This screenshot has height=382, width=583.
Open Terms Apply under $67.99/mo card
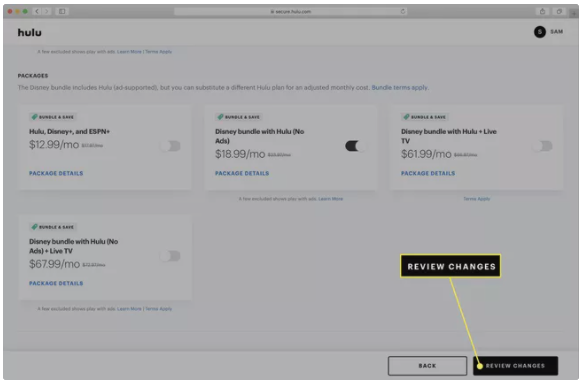coord(158,309)
